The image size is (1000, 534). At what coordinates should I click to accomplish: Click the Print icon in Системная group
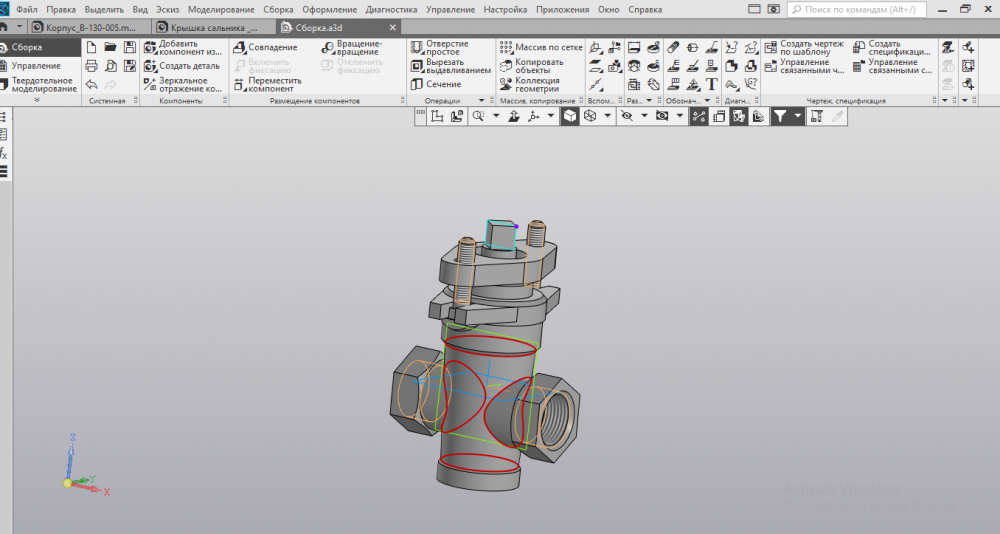point(91,66)
